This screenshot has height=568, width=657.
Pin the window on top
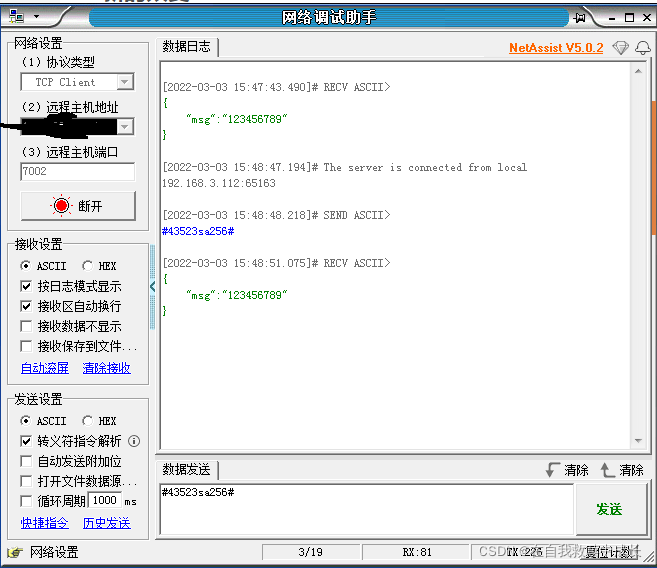[579, 18]
